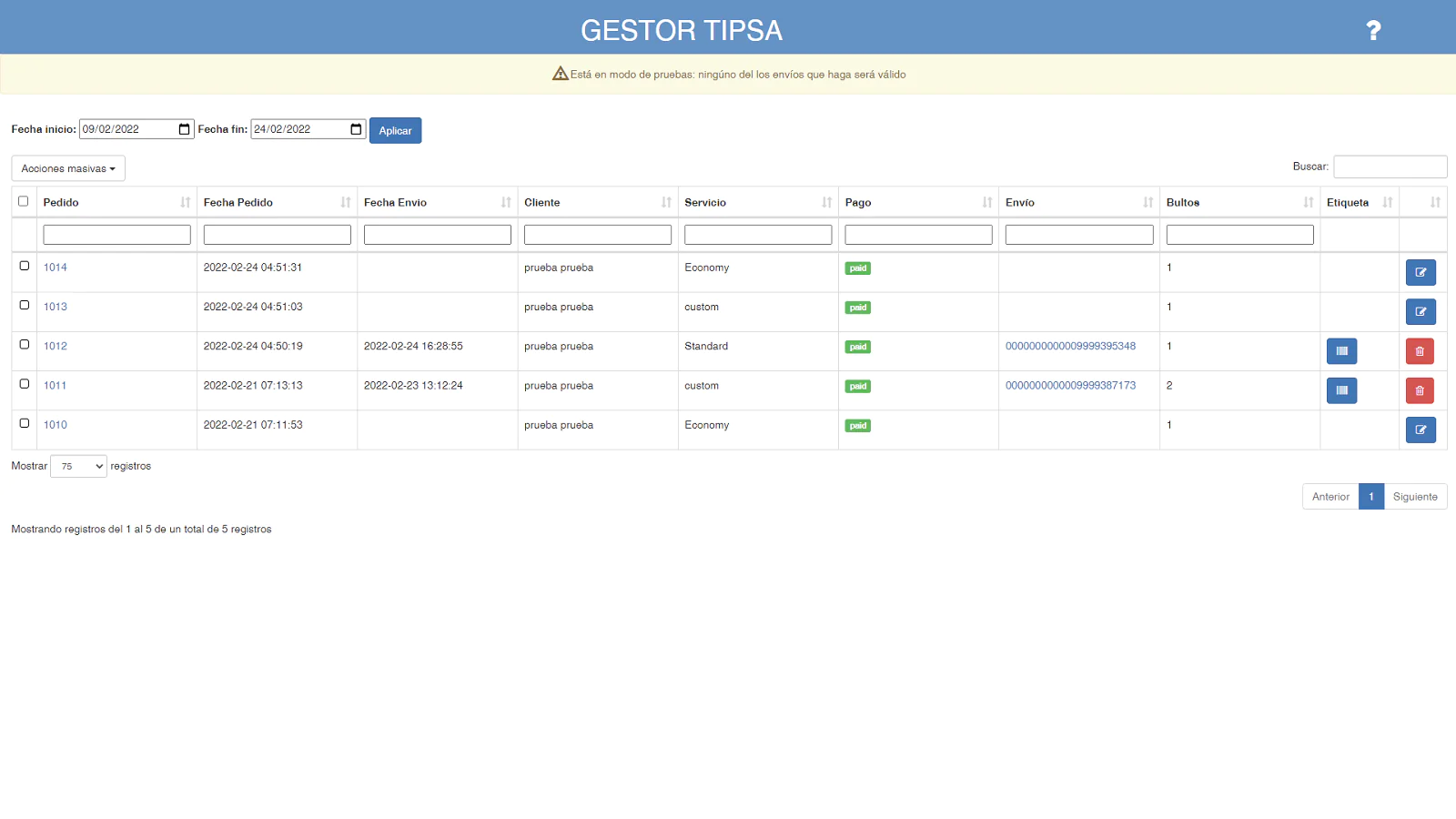The width and height of the screenshot is (1456, 819).
Task: Sort table by Fecha Envio column
Action: (x=506, y=202)
